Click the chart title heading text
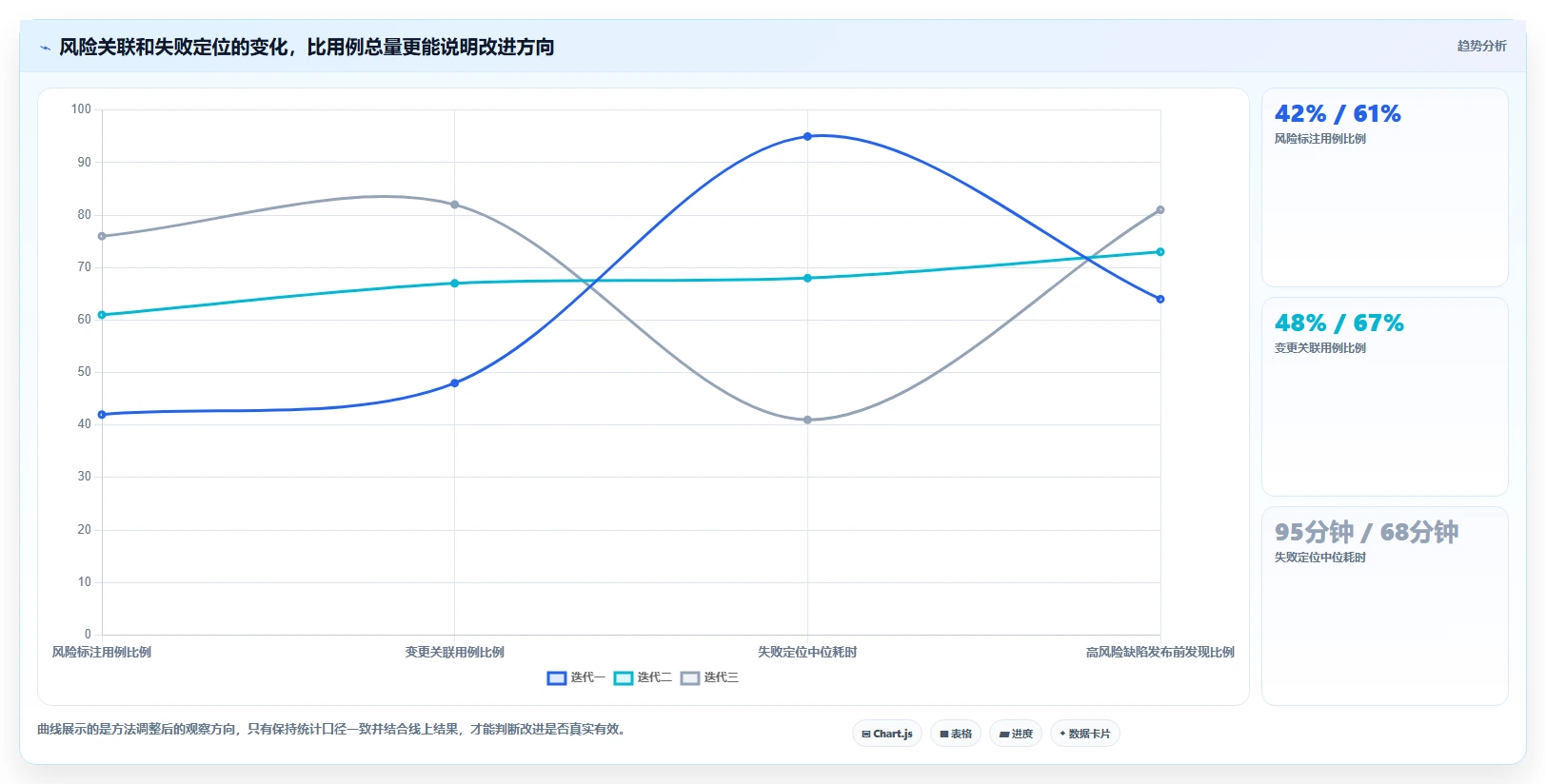 tap(307, 47)
